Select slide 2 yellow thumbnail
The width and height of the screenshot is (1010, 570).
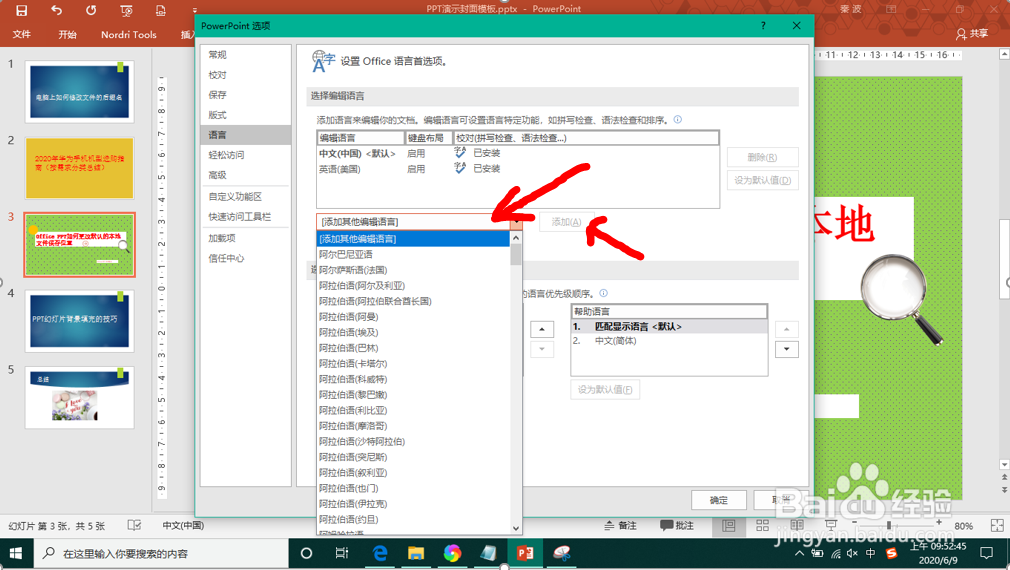(79, 168)
